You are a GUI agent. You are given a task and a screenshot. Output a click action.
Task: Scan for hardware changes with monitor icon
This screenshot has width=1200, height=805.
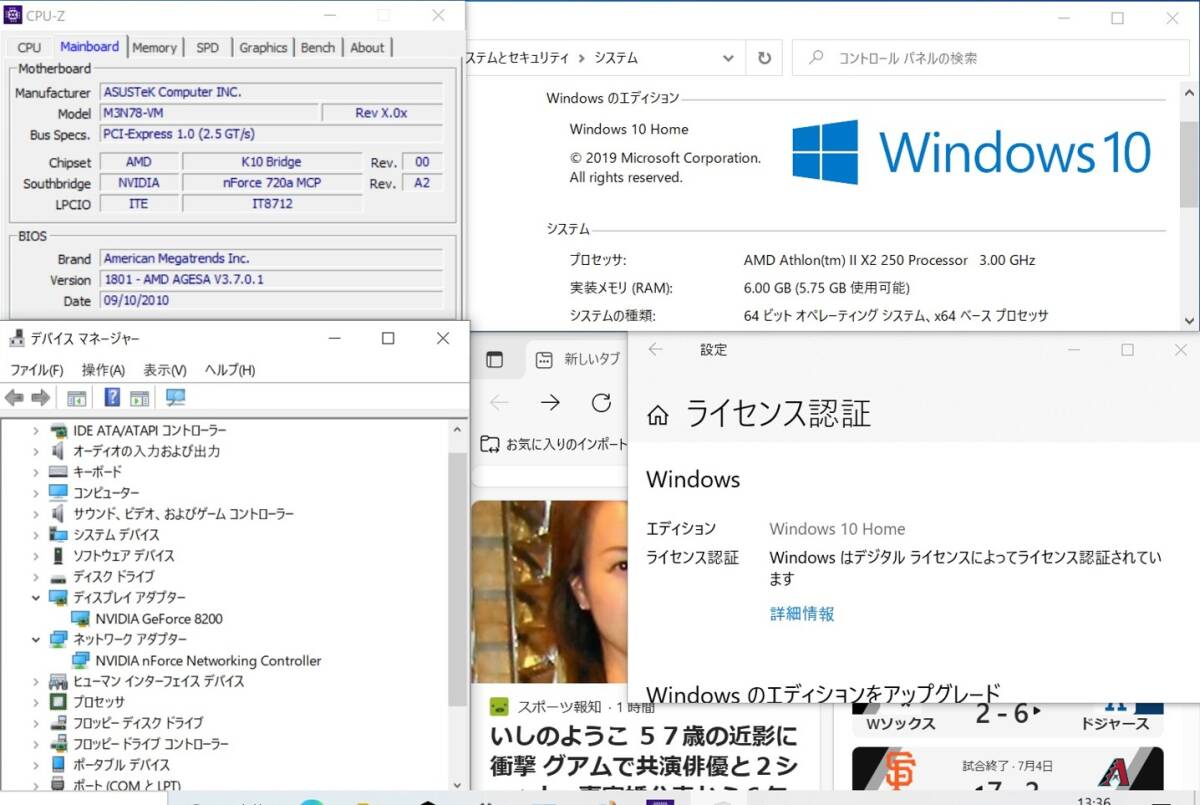(x=176, y=398)
